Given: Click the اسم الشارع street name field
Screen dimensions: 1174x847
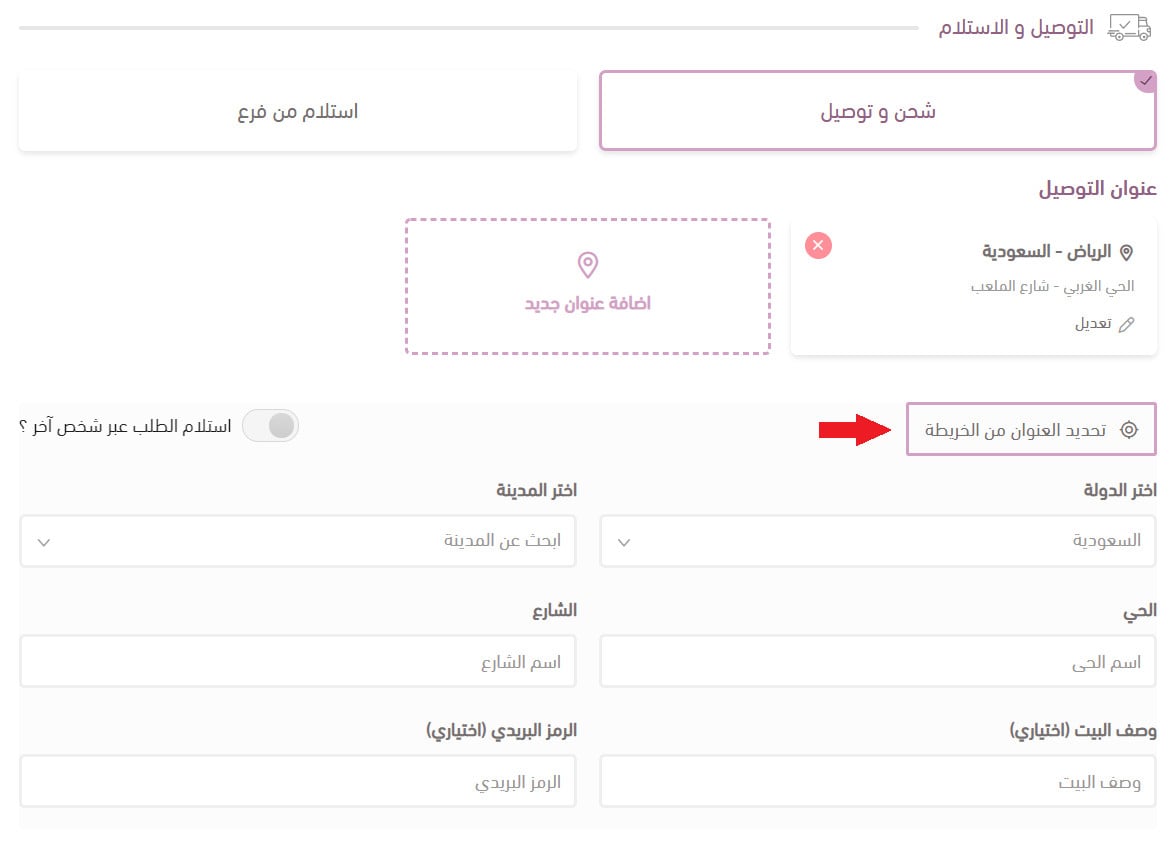Looking at the screenshot, I should point(298,662).
